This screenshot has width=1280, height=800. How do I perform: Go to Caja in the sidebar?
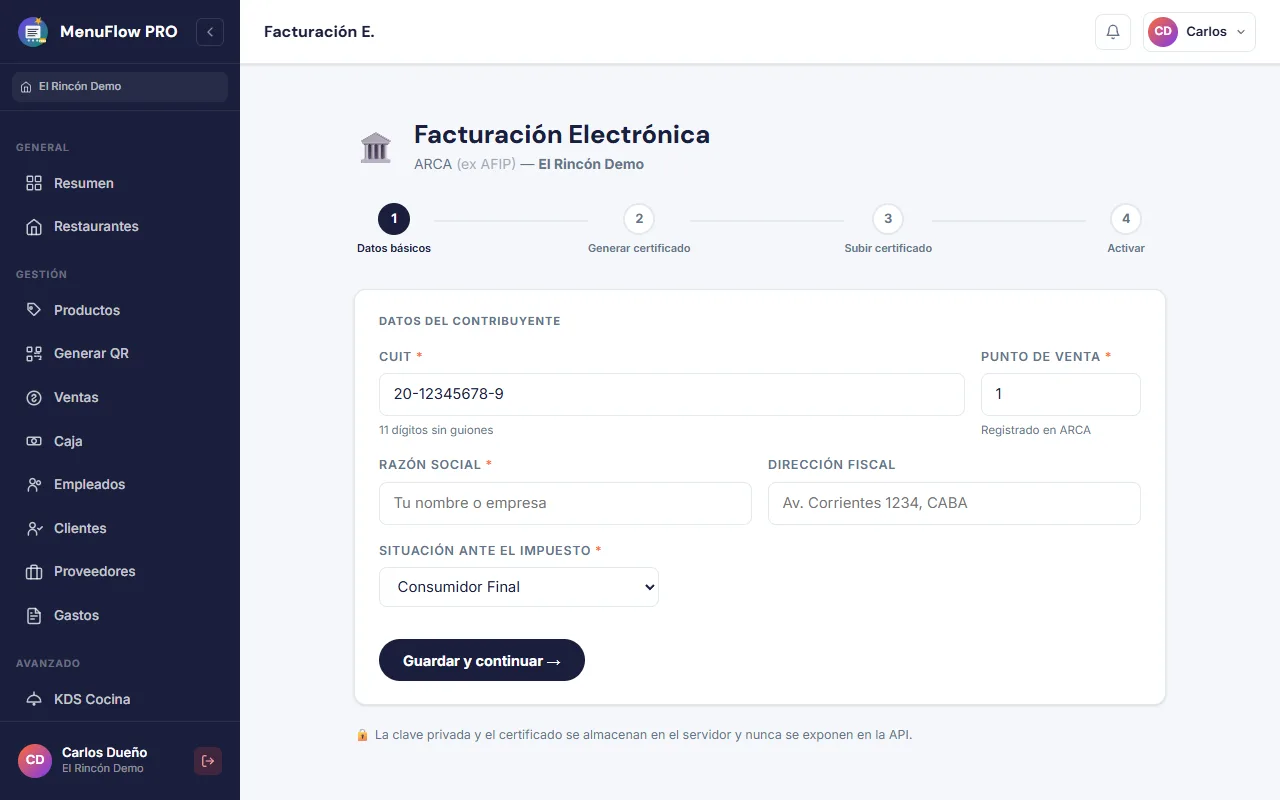120,441
